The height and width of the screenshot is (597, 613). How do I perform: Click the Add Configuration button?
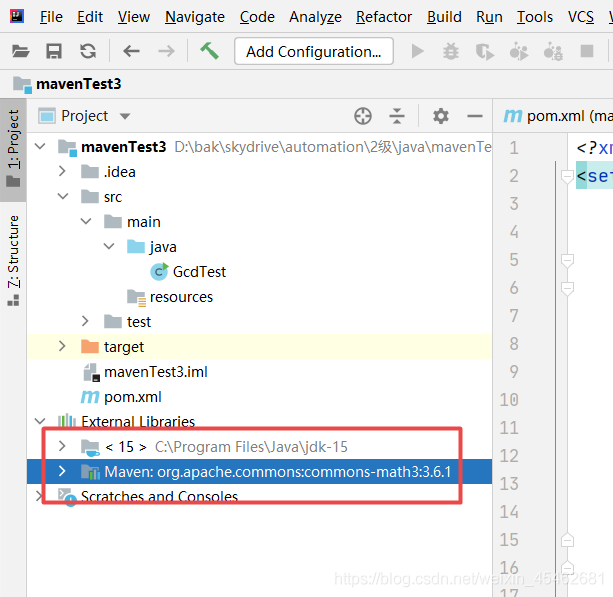pos(314,51)
